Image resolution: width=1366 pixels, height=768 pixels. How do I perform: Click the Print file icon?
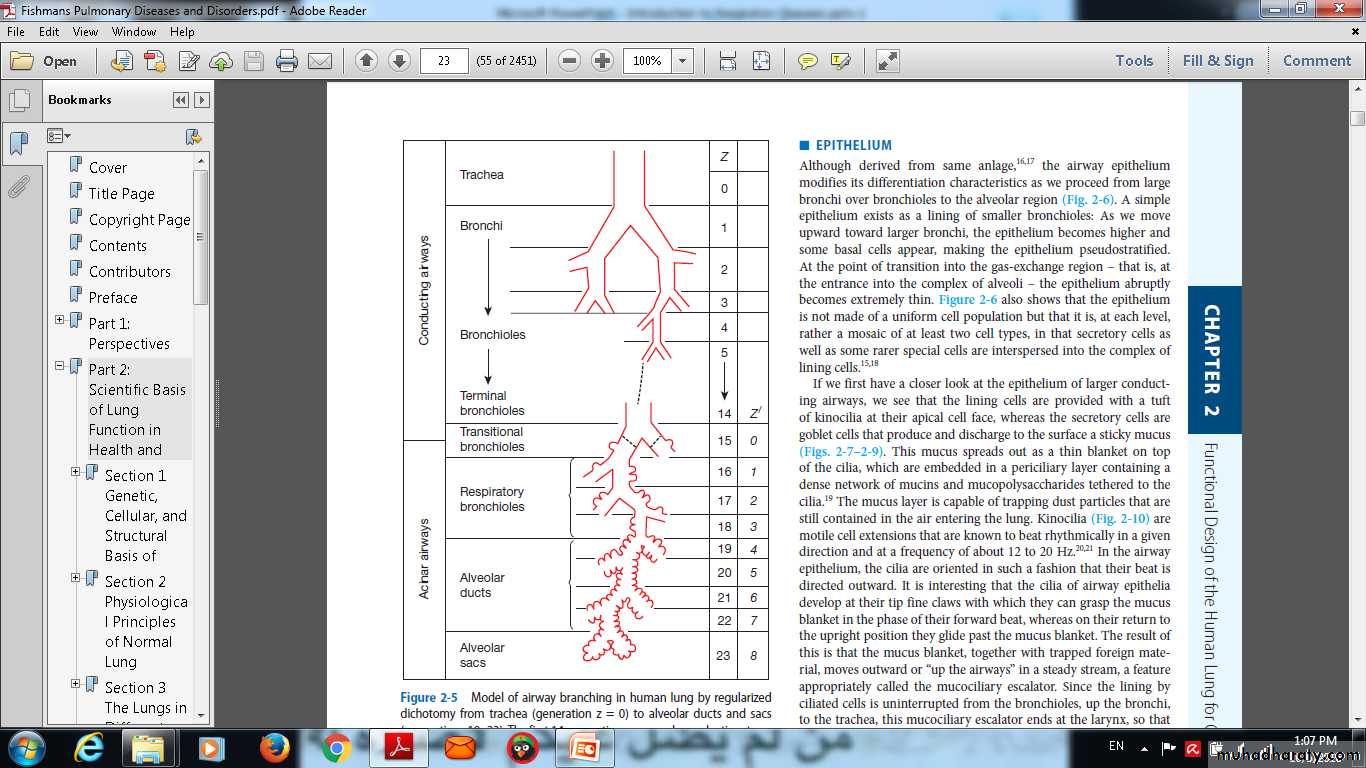point(287,61)
